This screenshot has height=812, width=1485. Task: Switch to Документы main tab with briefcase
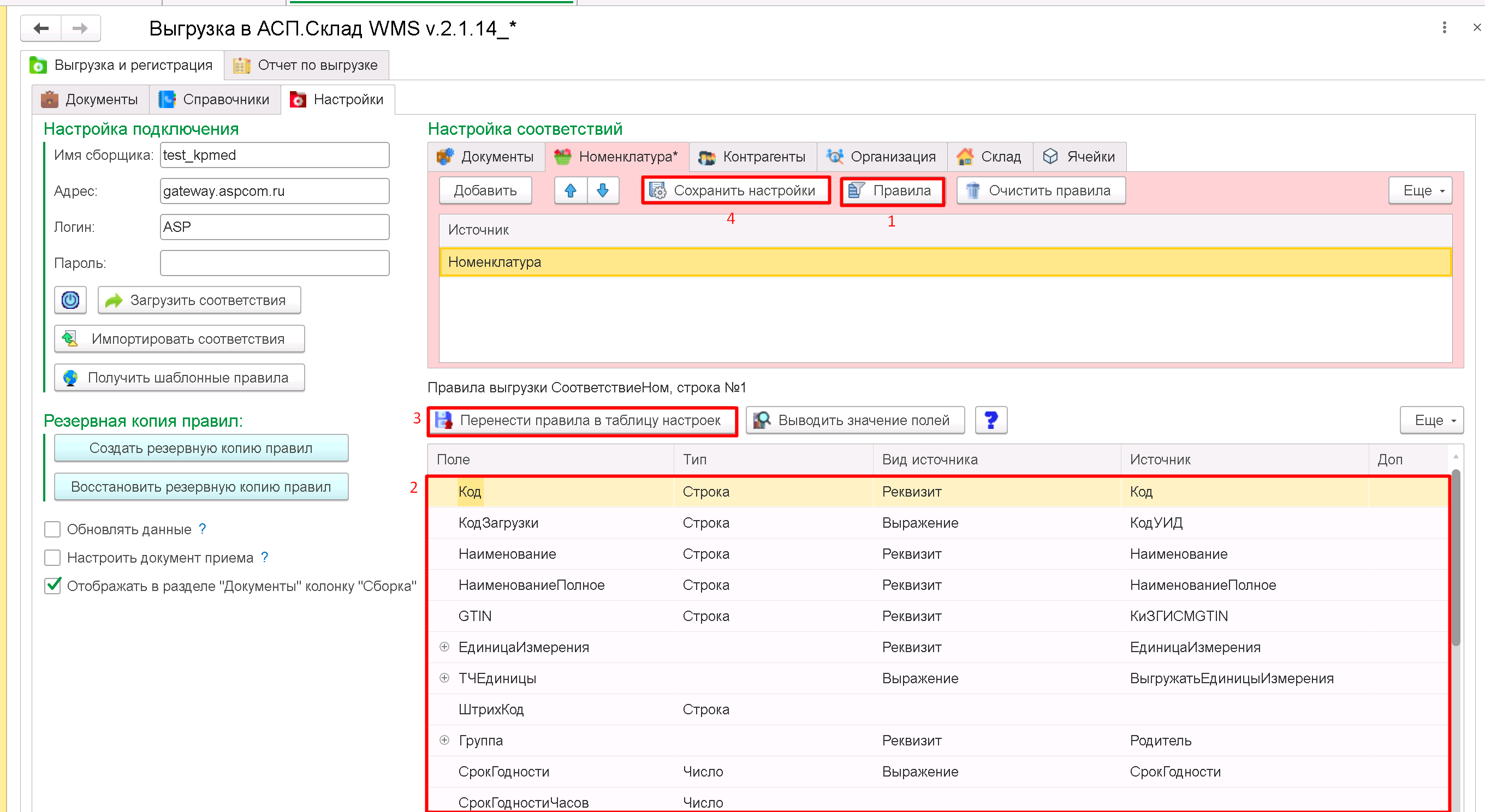pyautogui.click(x=91, y=99)
